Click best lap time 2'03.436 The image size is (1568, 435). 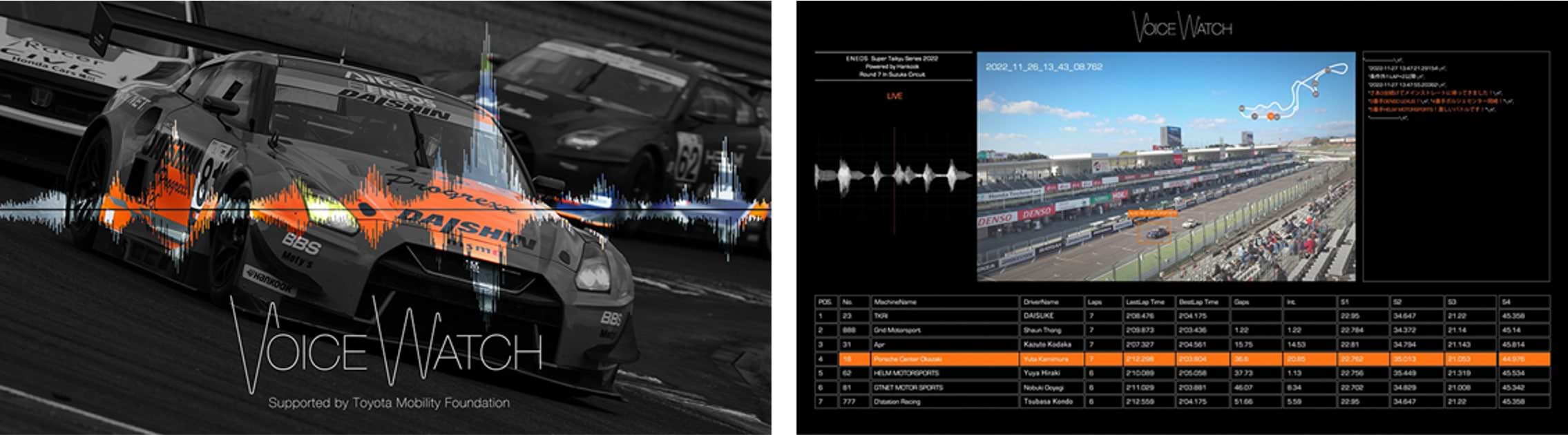(1192, 330)
